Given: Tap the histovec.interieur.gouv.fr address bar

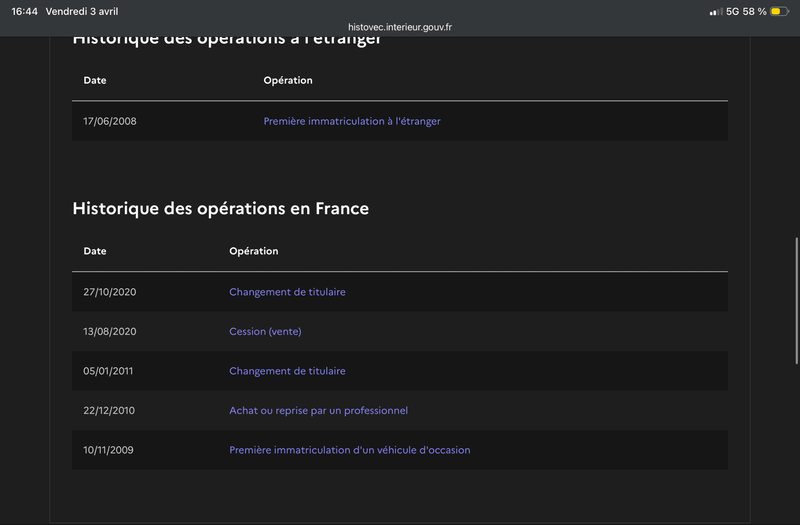Looking at the screenshot, I should point(400,27).
